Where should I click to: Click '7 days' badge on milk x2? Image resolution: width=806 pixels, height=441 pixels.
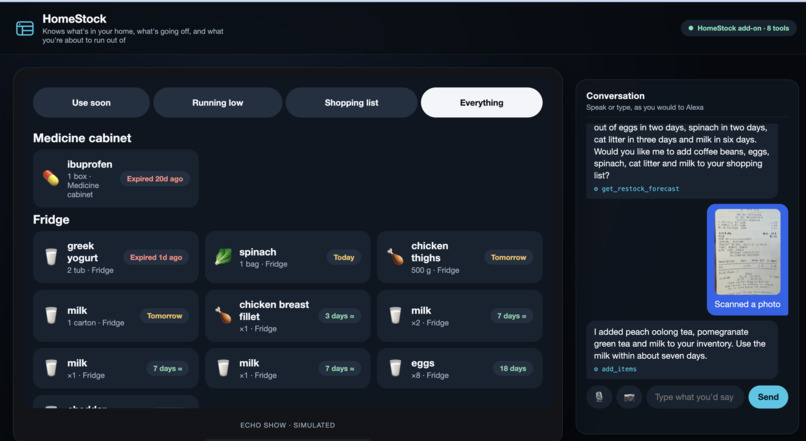tap(511, 316)
